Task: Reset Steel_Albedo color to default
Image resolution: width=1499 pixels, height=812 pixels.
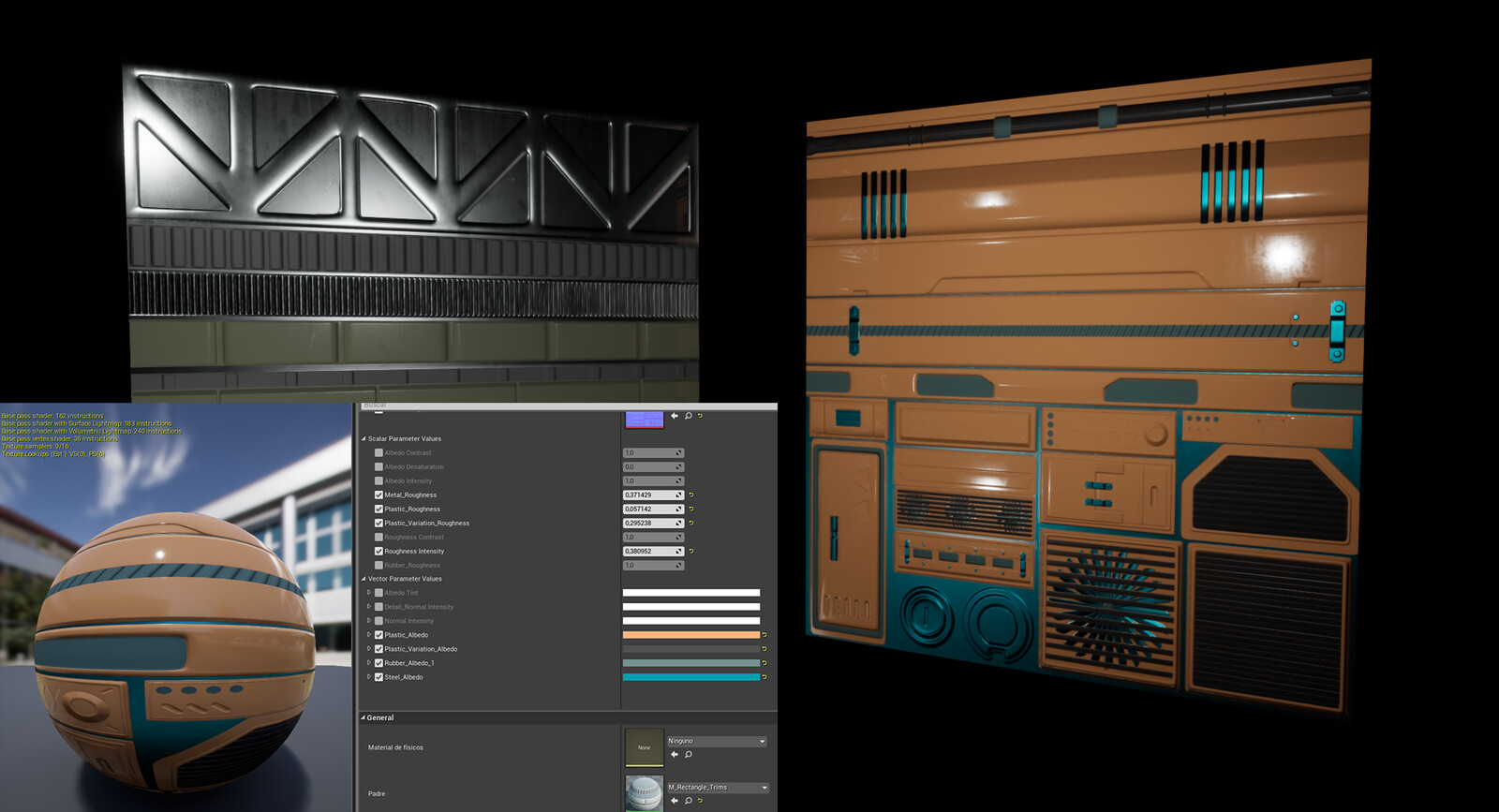Action: (x=764, y=677)
